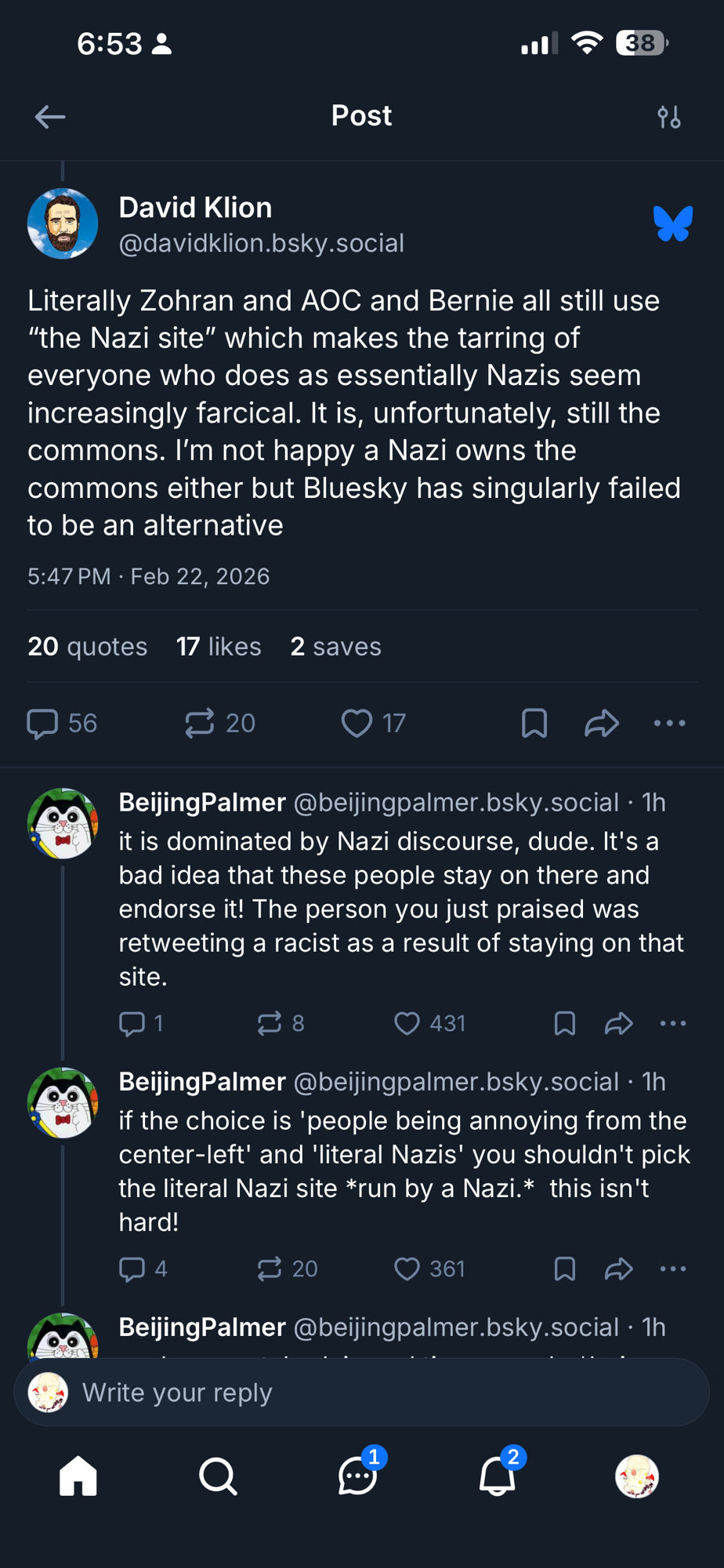Like the 'dominated by Nazi discourse' reply

click(x=407, y=1023)
